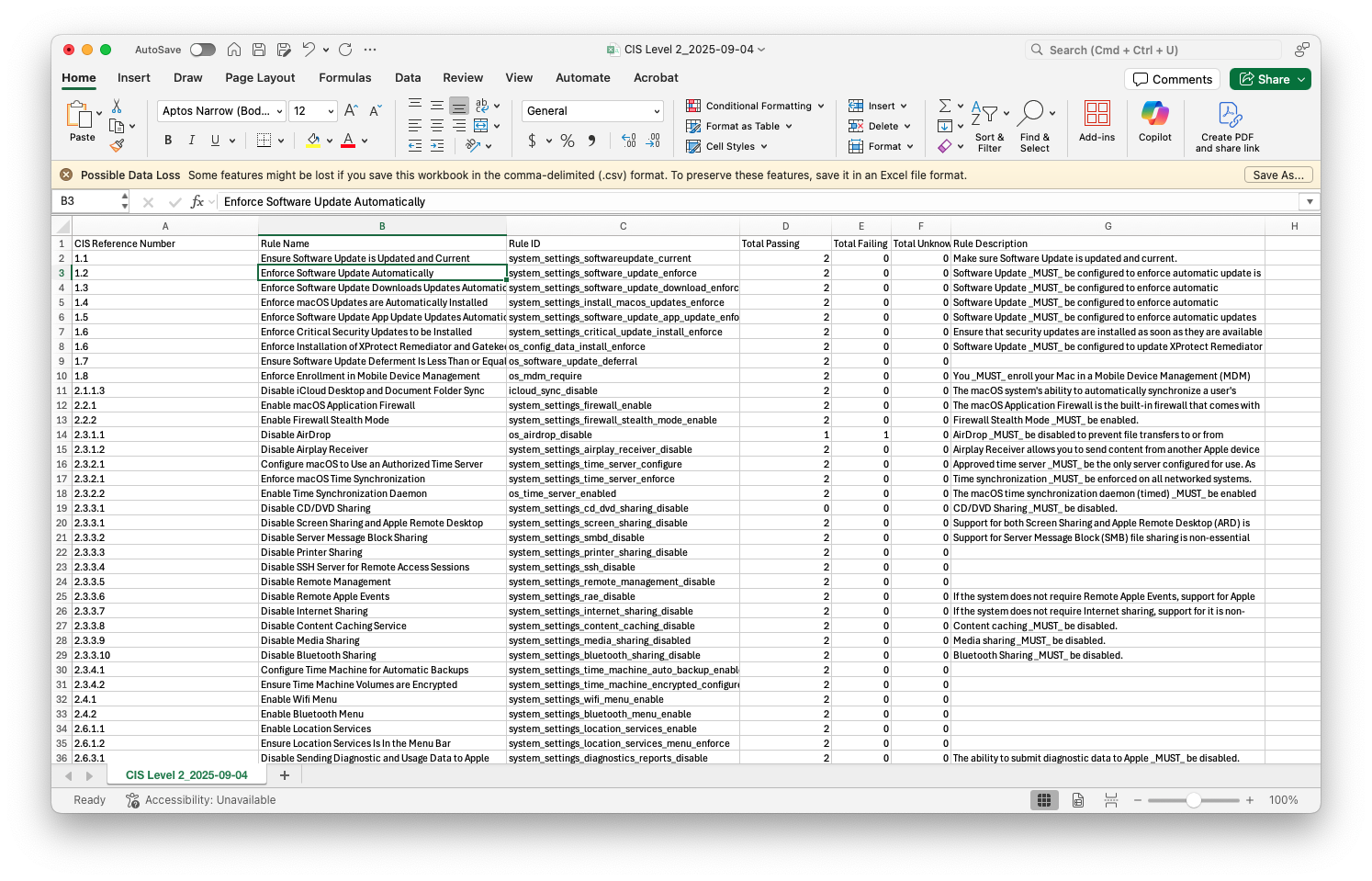Toggle center horizontal alignment

pyautogui.click(x=437, y=126)
